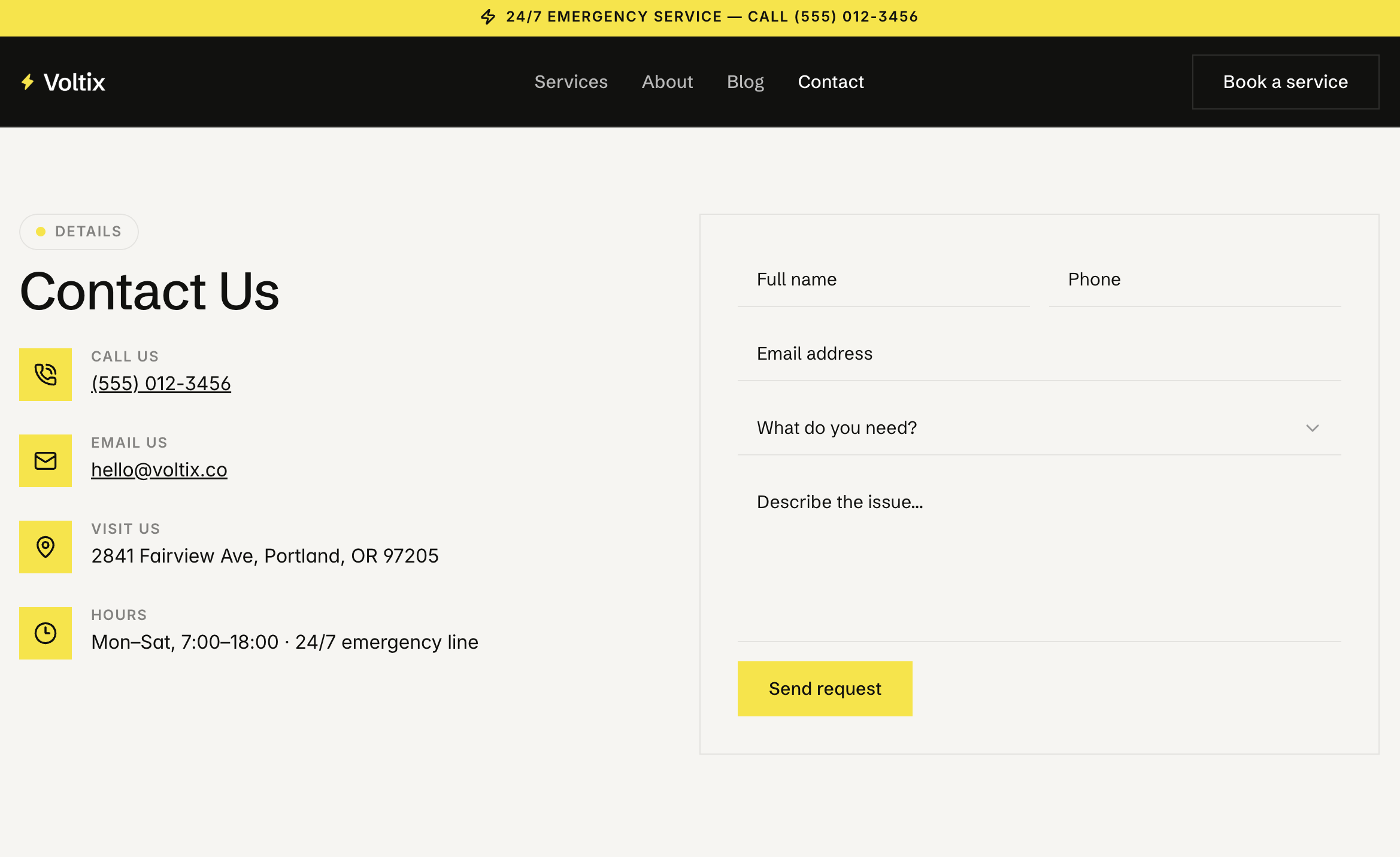Click the Contact Us heading

point(149,291)
